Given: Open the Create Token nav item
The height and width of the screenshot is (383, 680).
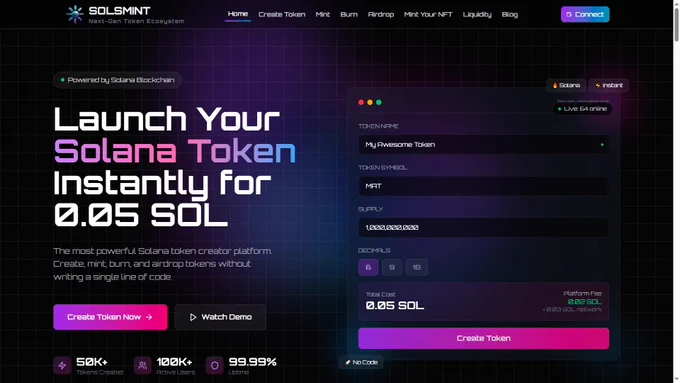Looking at the screenshot, I should click(x=281, y=14).
